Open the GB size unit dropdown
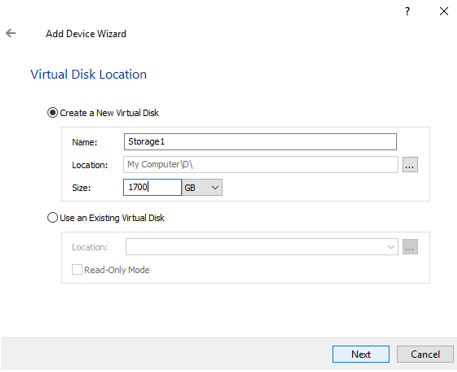This screenshot has width=457, height=372. [202, 187]
